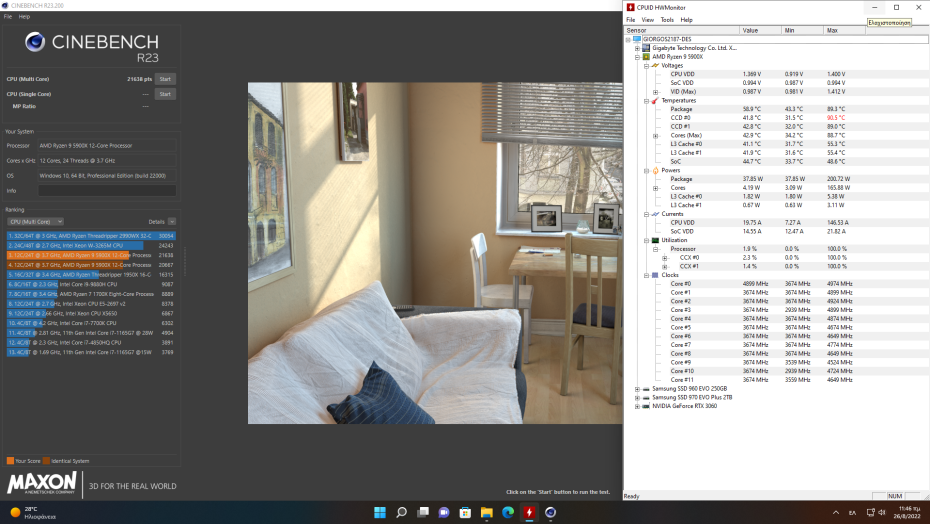Open Microsoft Store from the taskbar
This screenshot has height=524, width=930.
click(466, 512)
